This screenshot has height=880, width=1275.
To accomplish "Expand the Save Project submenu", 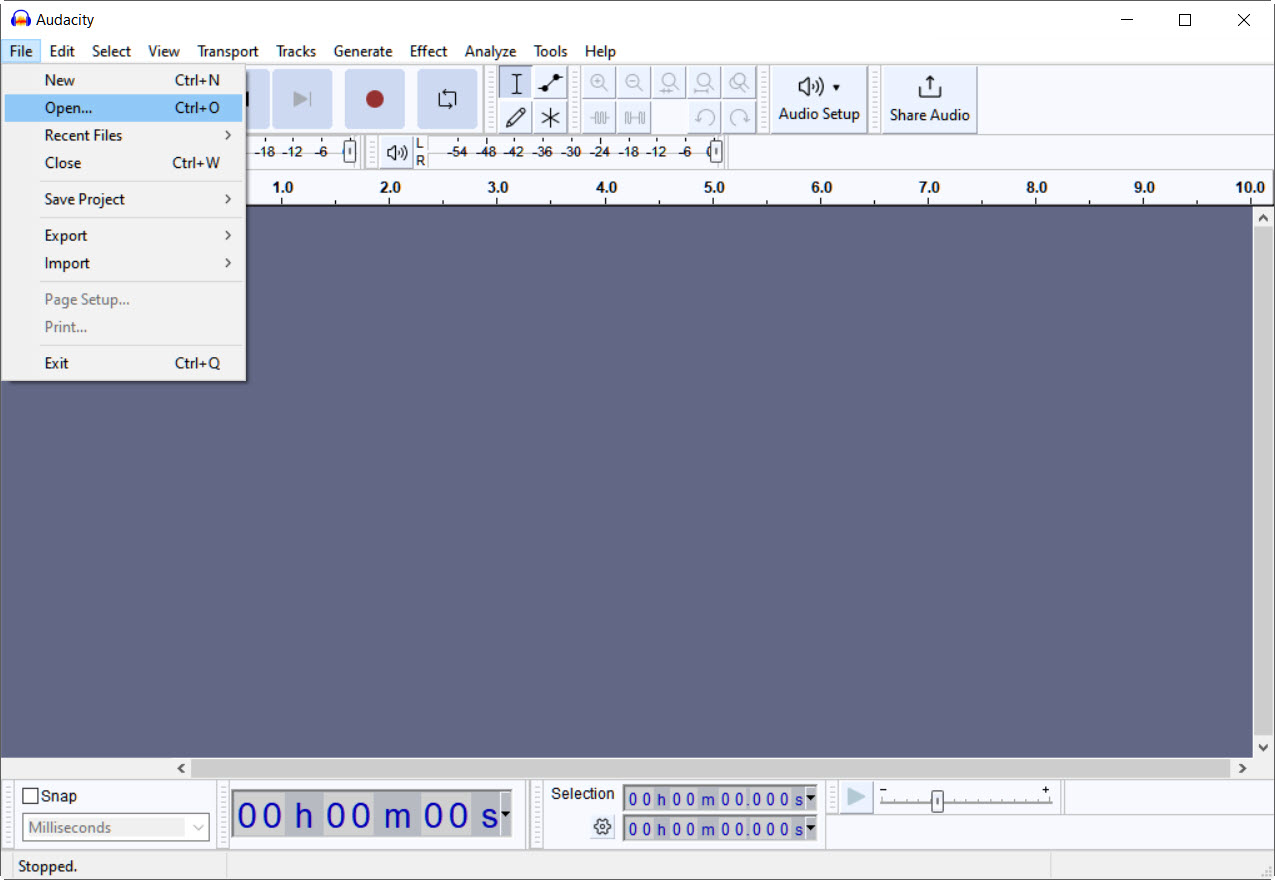I will [x=123, y=199].
